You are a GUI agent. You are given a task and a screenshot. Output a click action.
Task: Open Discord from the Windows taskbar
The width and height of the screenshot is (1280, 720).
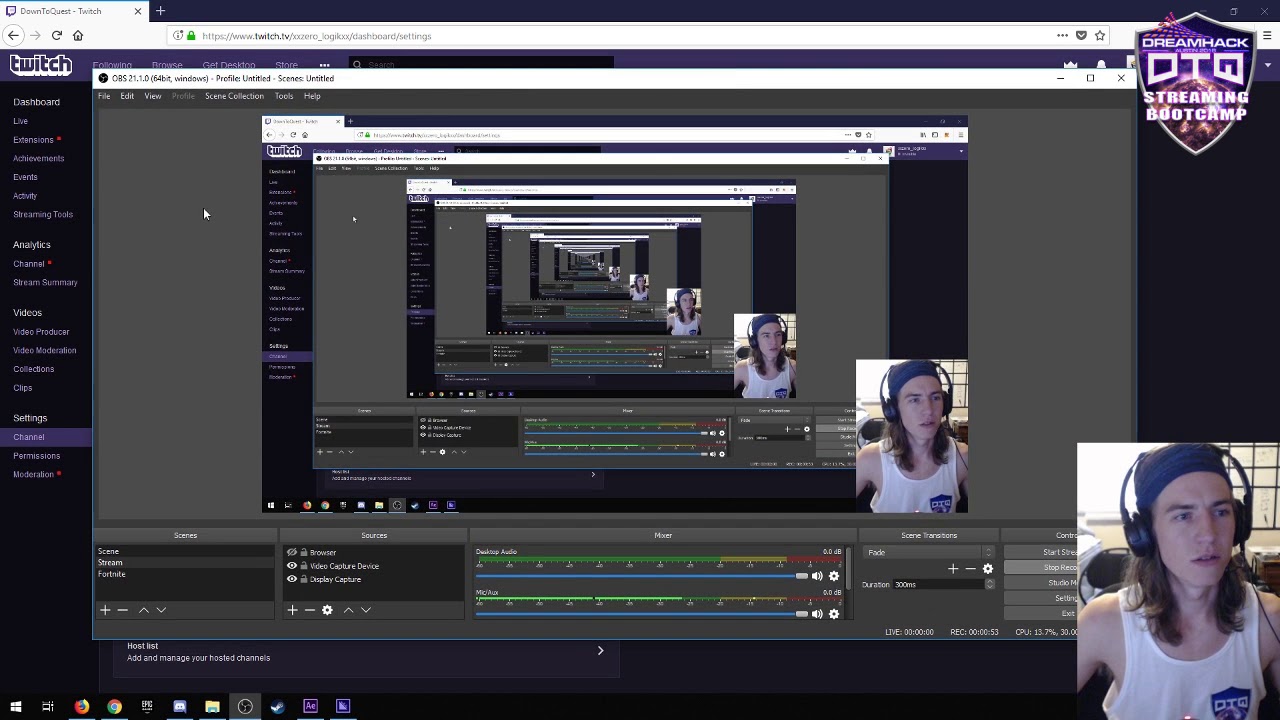[180, 707]
